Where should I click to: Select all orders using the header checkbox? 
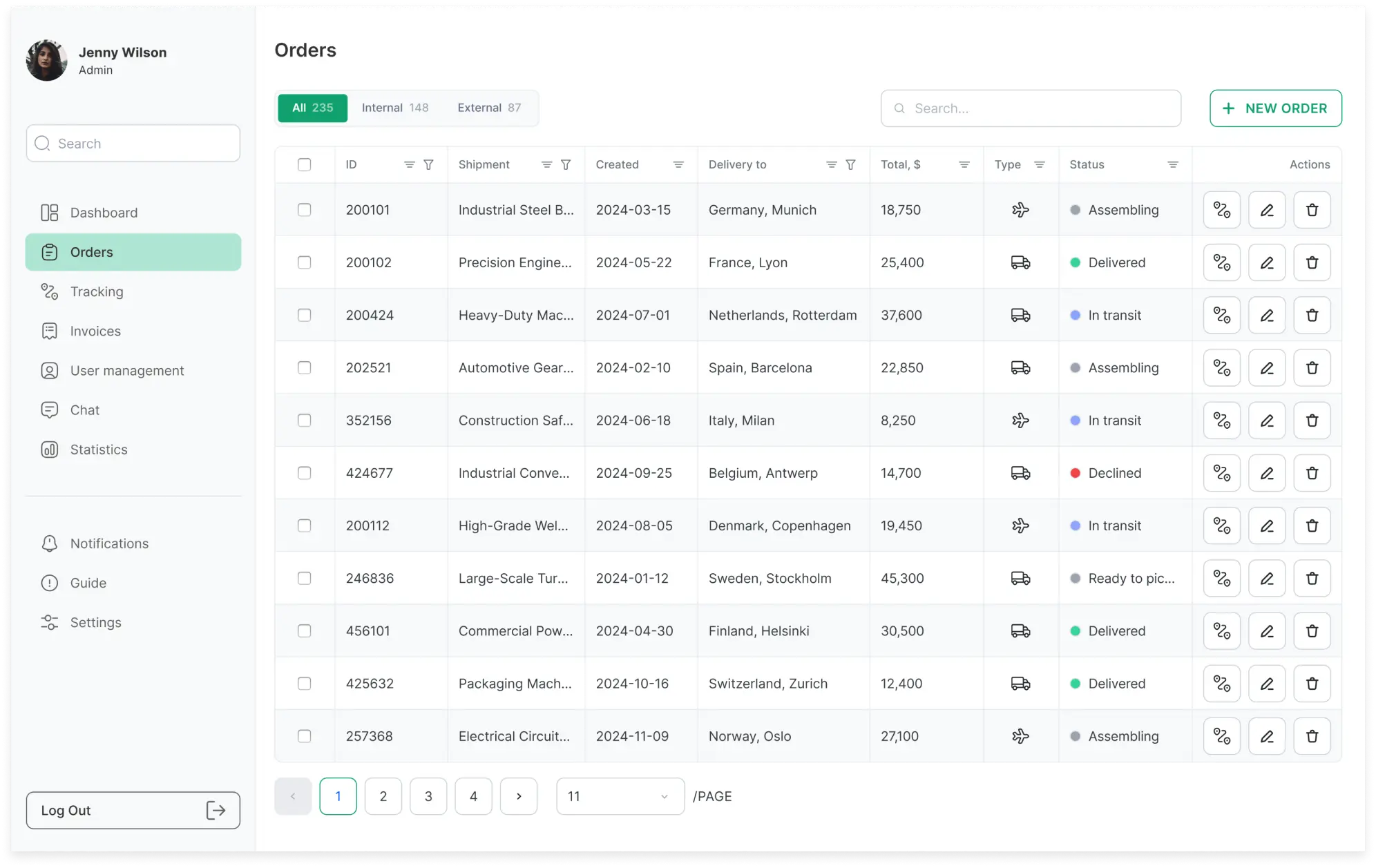pyautogui.click(x=304, y=164)
